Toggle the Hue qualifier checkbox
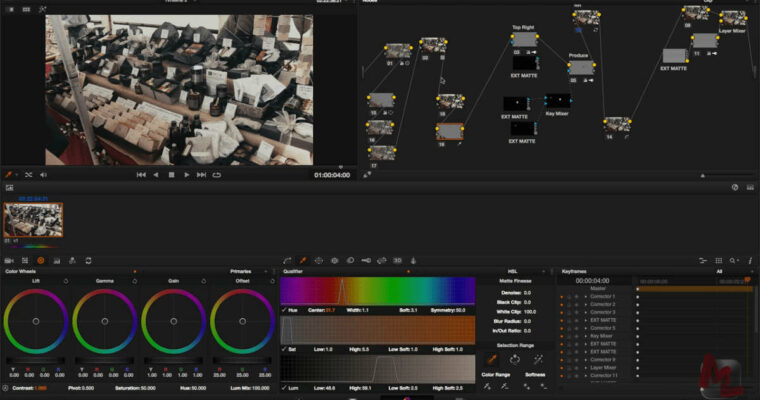The image size is (760, 400). pyautogui.click(x=284, y=310)
